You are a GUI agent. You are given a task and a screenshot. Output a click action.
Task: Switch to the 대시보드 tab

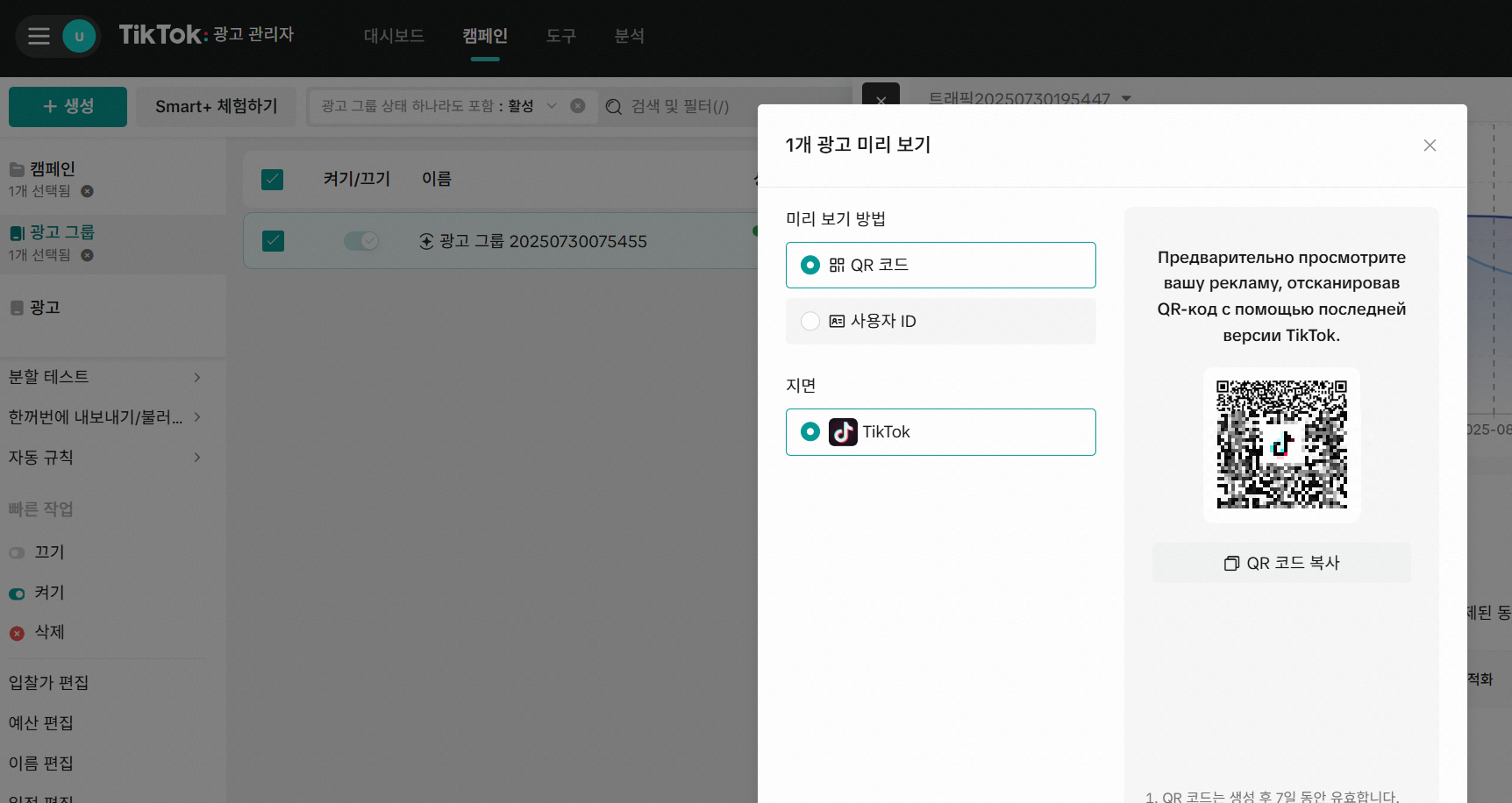pos(394,36)
